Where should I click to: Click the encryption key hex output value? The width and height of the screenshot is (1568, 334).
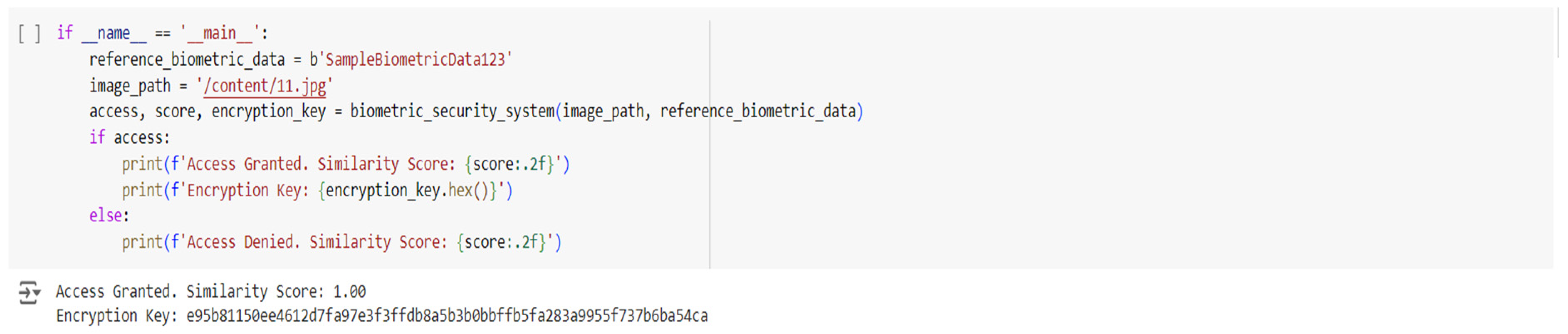(447, 317)
